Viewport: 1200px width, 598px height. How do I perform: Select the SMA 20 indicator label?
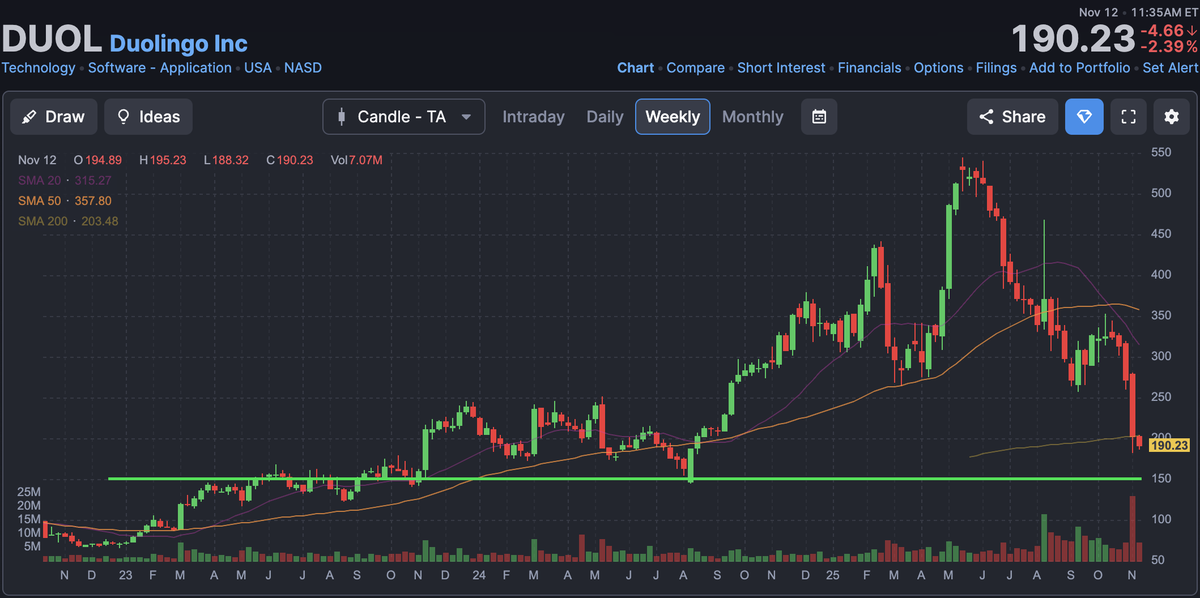coord(64,180)
